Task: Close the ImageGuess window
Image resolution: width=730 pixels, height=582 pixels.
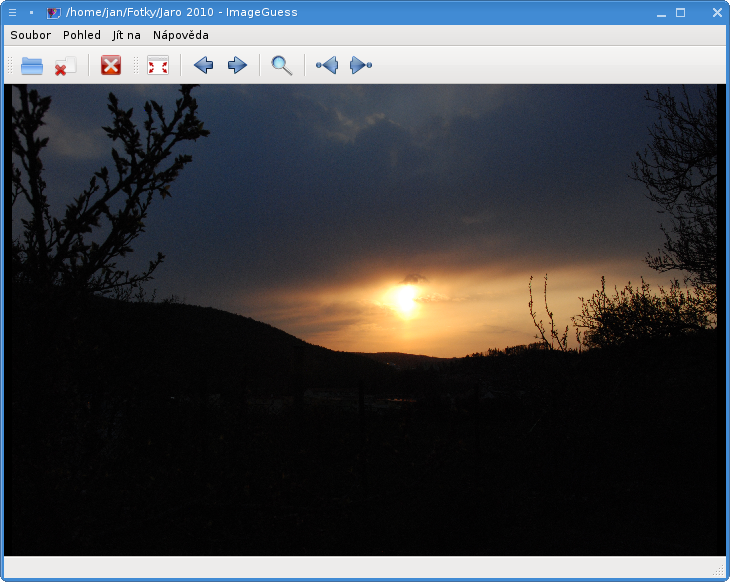Action: [x=717, y=13]
